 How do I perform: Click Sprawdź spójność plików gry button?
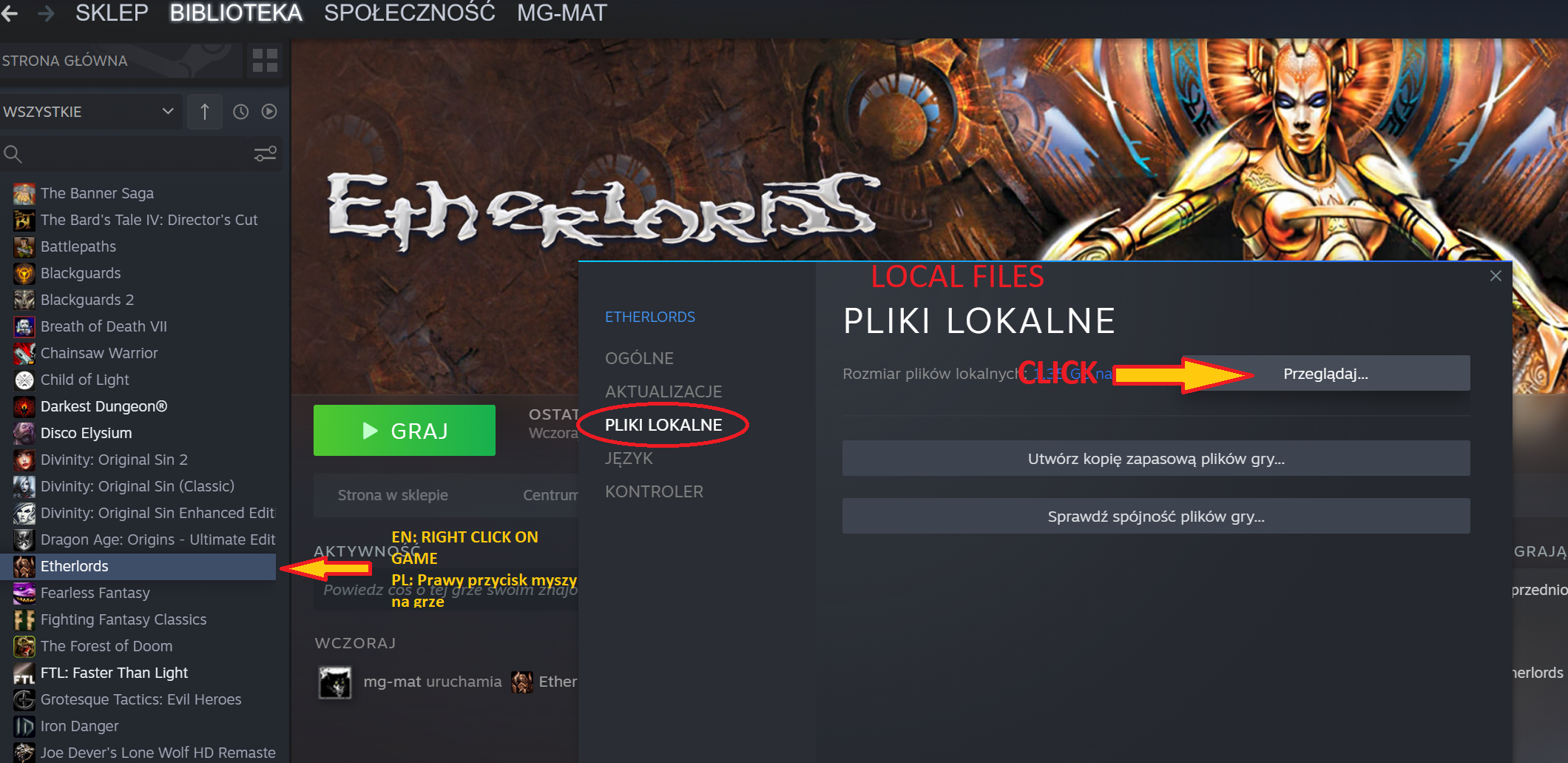[1156, 517]
